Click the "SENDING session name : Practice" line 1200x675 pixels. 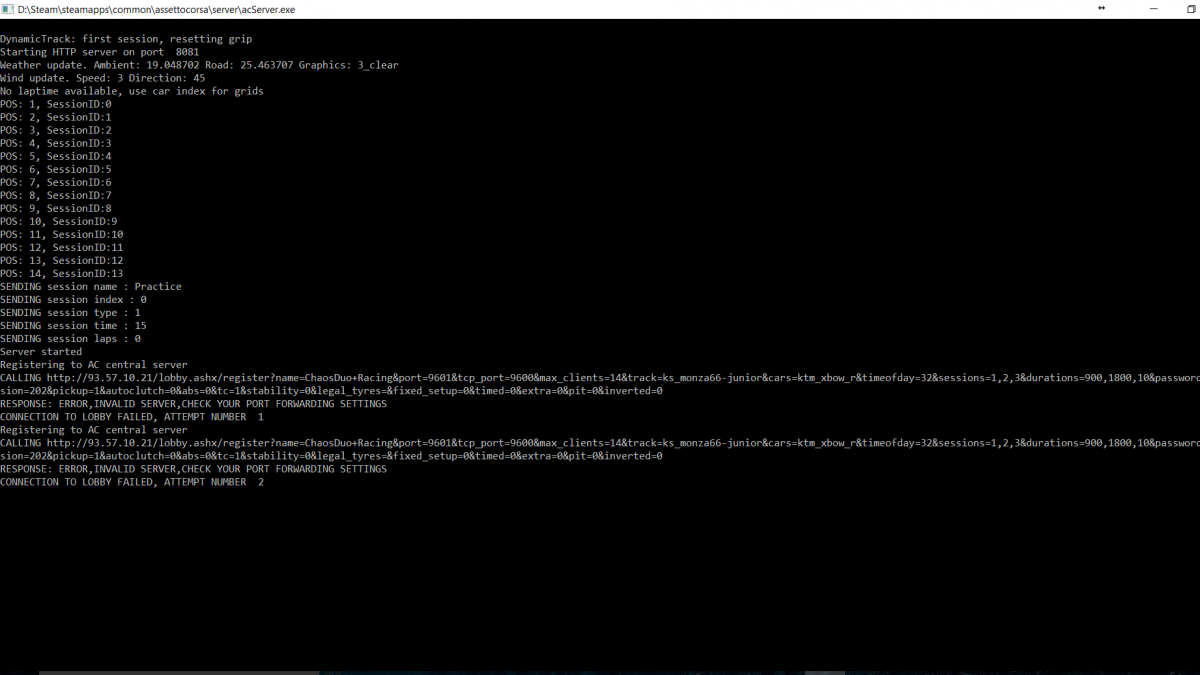[x=91, y=286]
